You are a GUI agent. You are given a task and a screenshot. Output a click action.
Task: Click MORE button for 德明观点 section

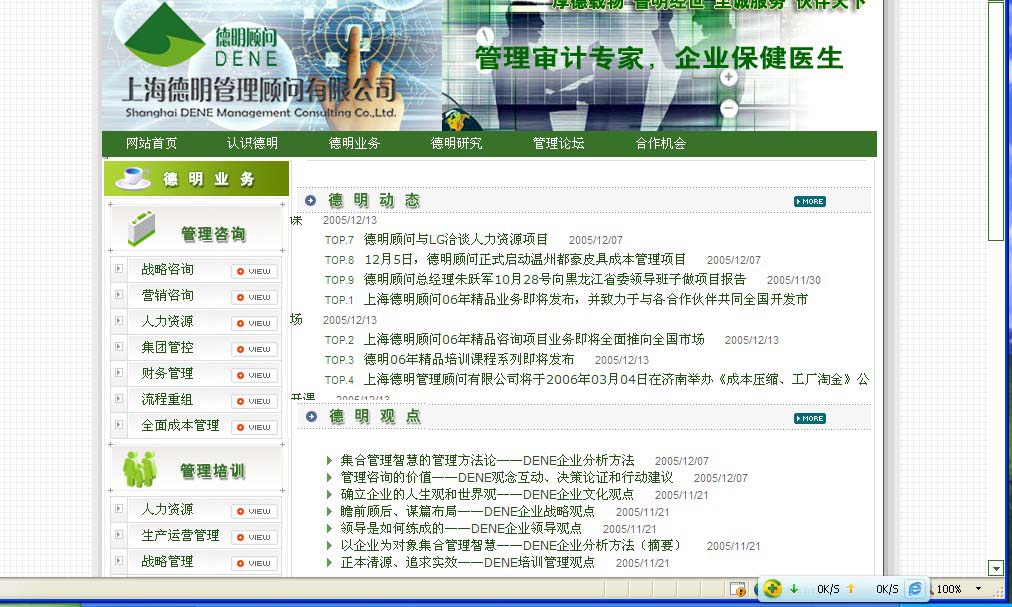pyautogui.click(x=810, y=418)
